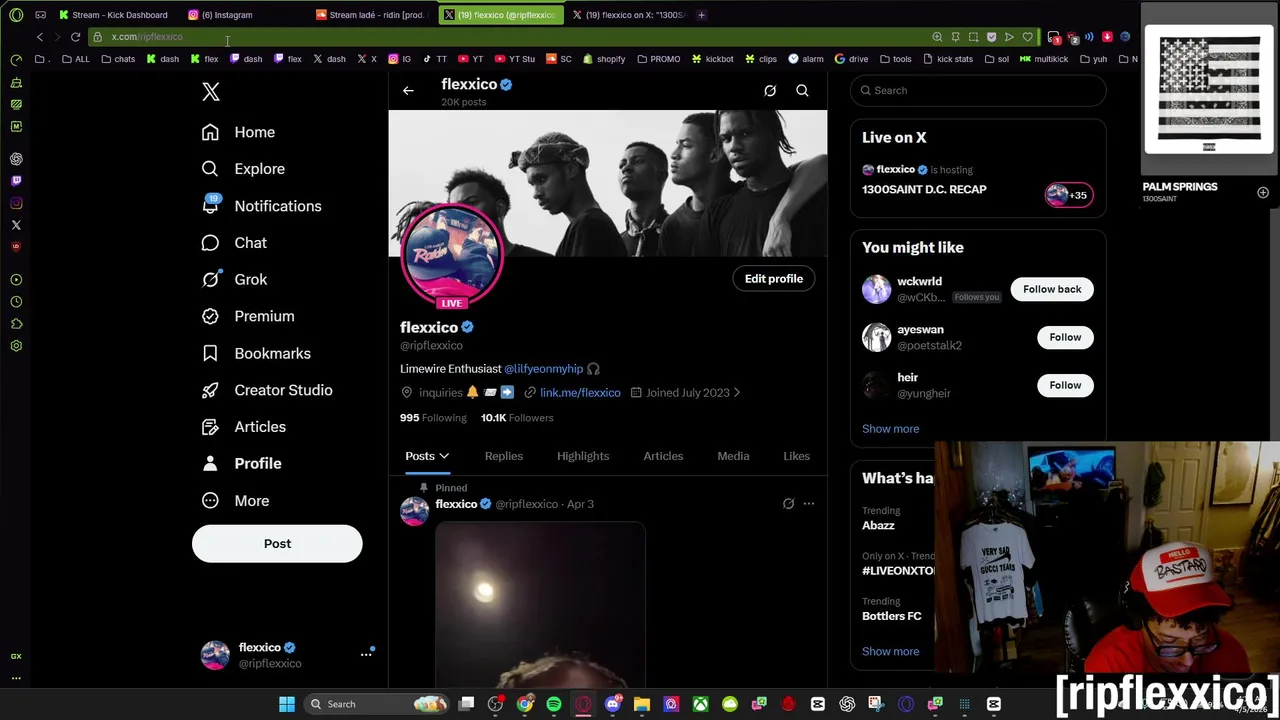Open the pinned post's three-dots menu
The image size is (1280, 720).
tap(809, 504)
